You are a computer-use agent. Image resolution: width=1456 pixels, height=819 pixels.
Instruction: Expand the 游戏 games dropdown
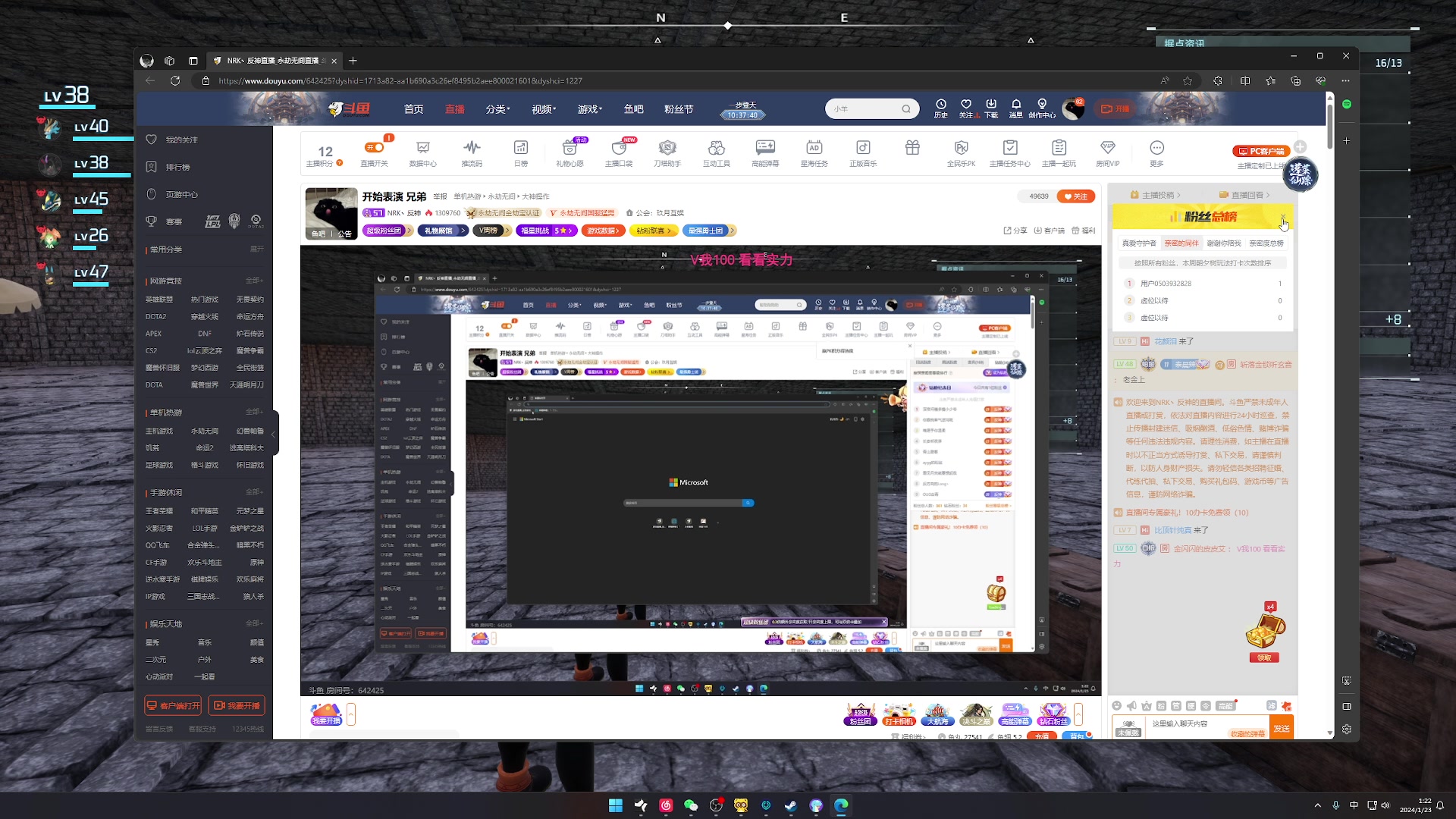pos(590,109)
